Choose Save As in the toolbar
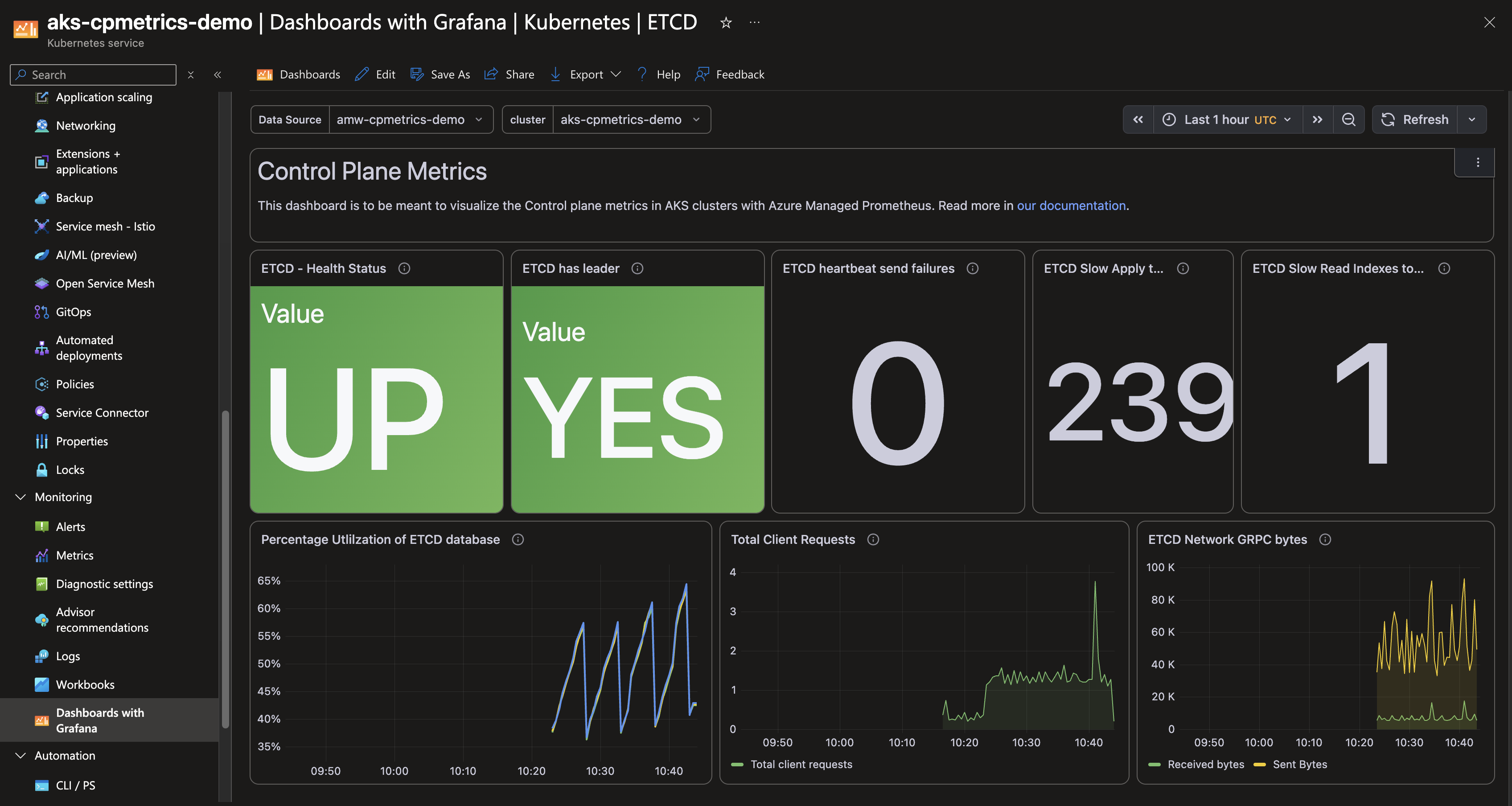 (440, 74)
